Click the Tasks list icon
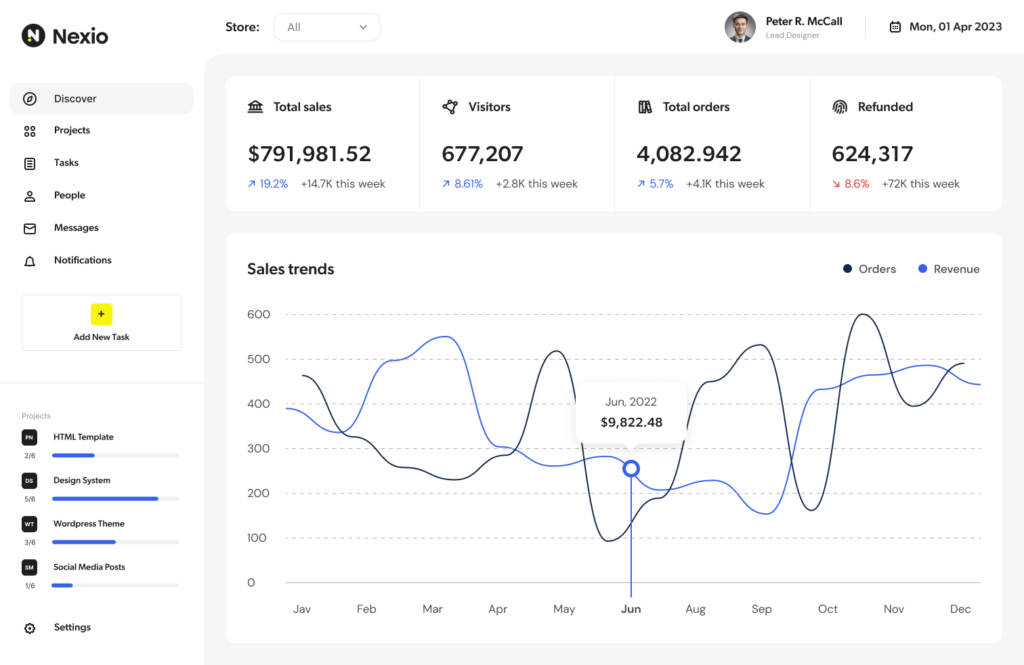Viewport: 1024px width, 665px height. (30, 163)
